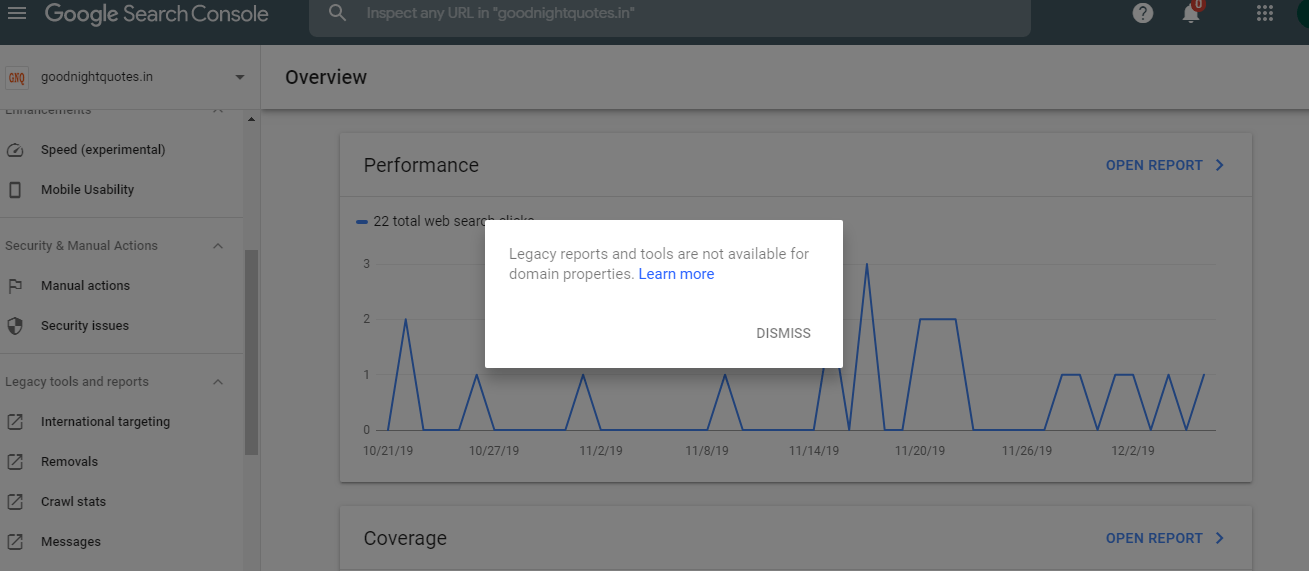
Task: Open the Coverage report
Action: (x=1154, y=538)
